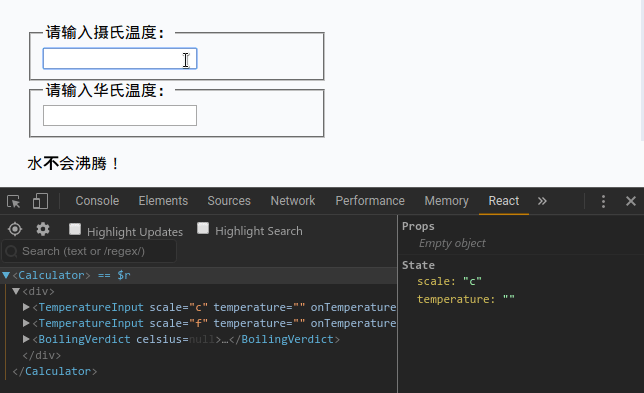
Task: Click the Fahrenheit temperature input box
Action: click(x=120, y=115)
